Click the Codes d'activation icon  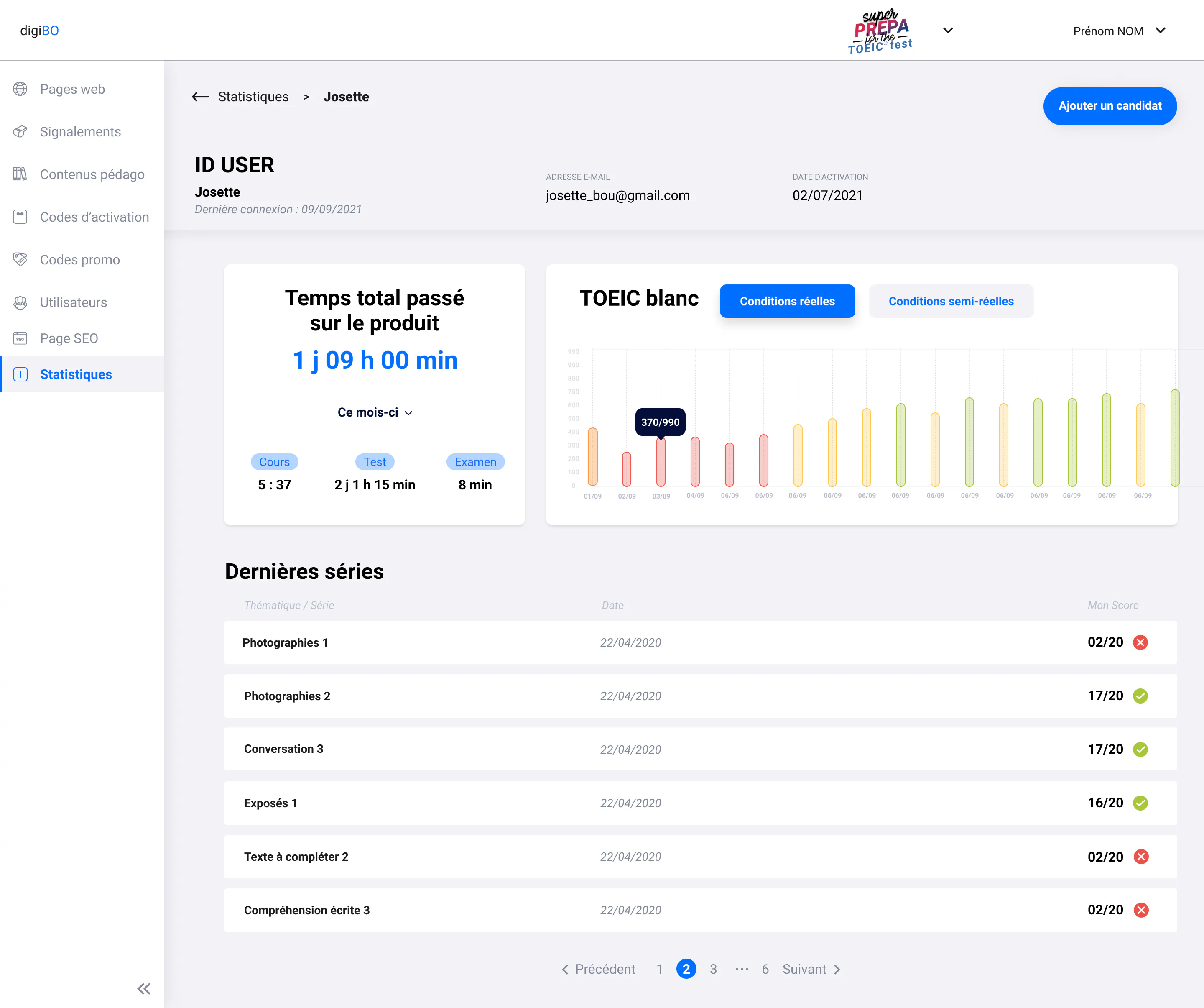[20, 217]
